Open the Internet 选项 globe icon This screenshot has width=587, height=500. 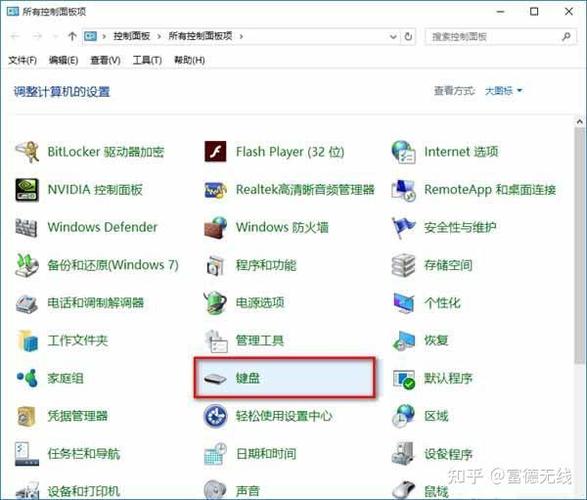point(404,152)
